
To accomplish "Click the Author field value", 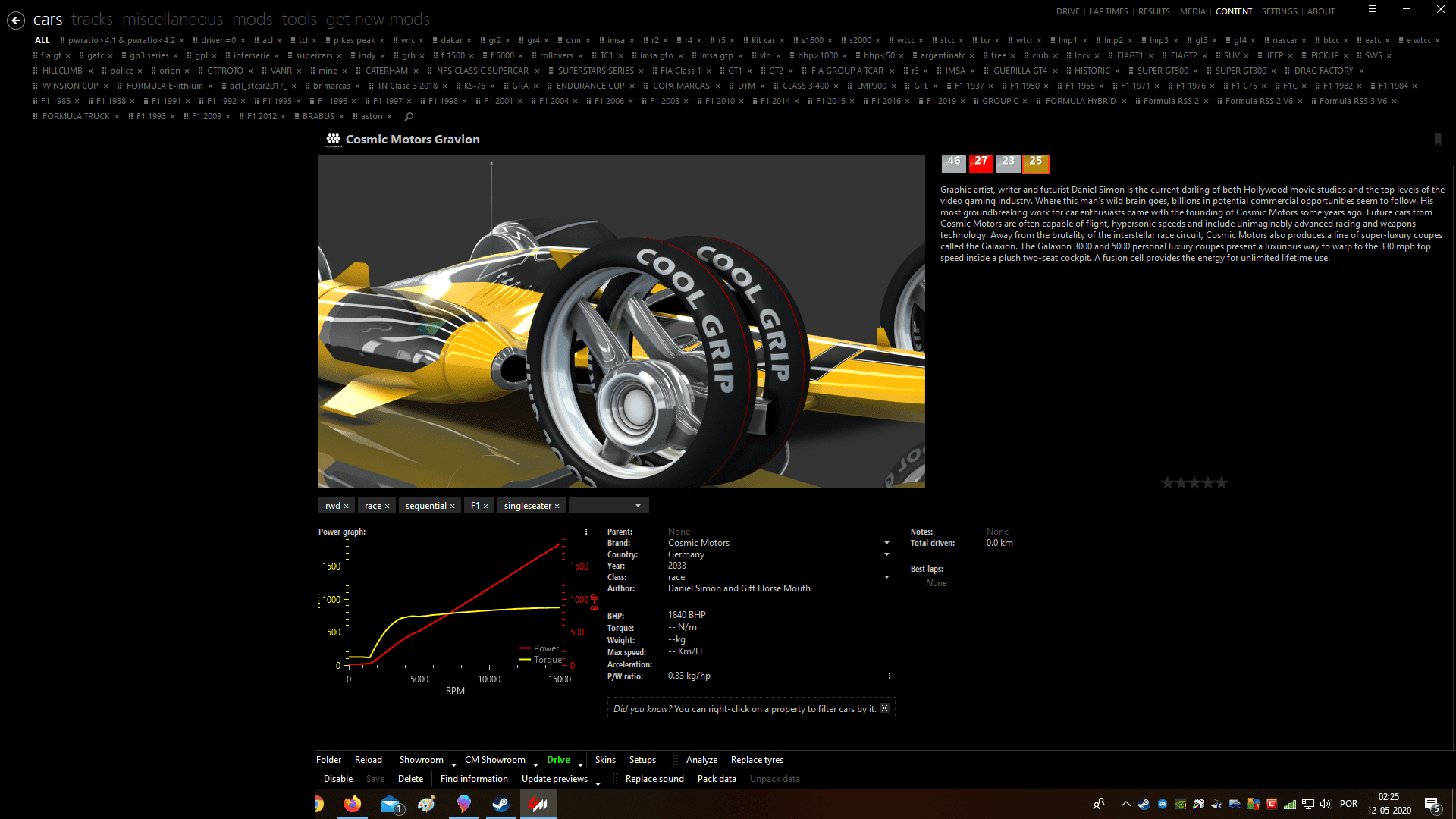I will coord(739,588).
